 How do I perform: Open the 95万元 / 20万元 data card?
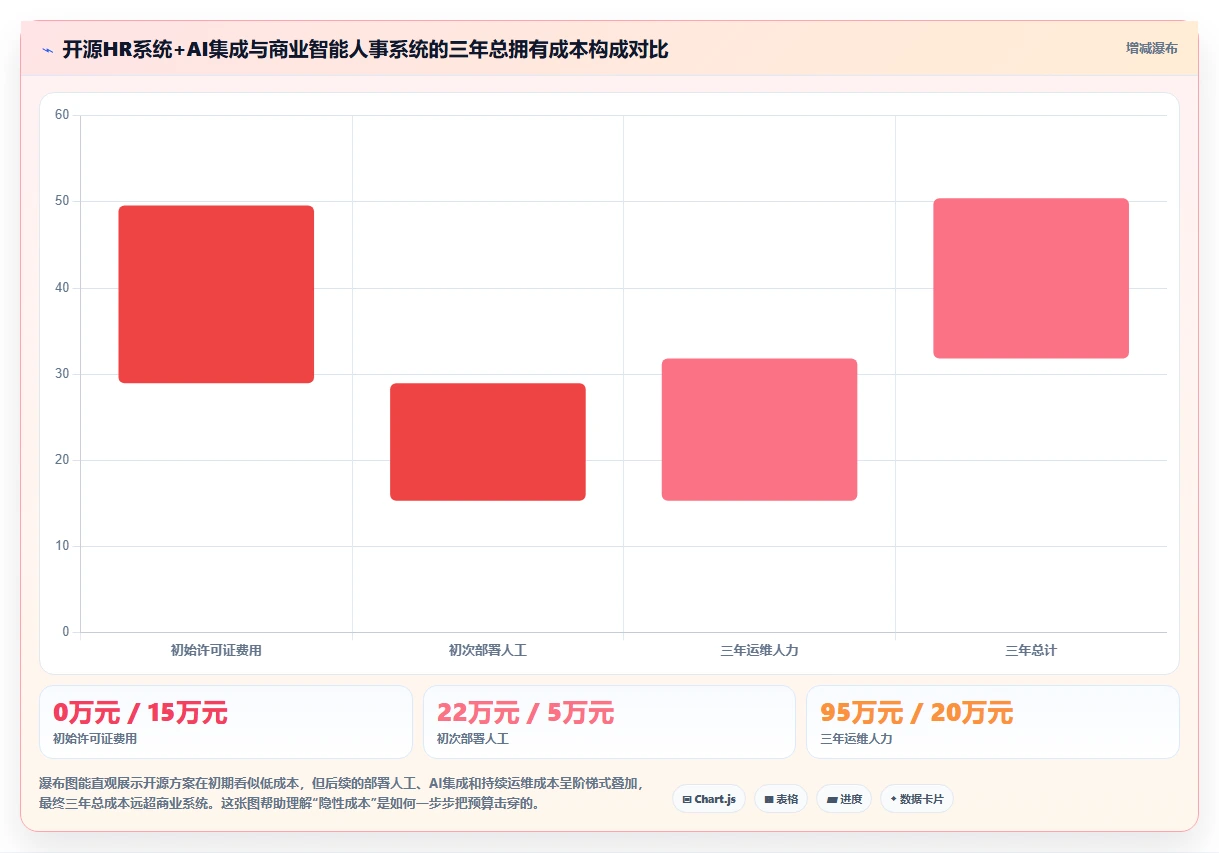[x=993, y=722]
